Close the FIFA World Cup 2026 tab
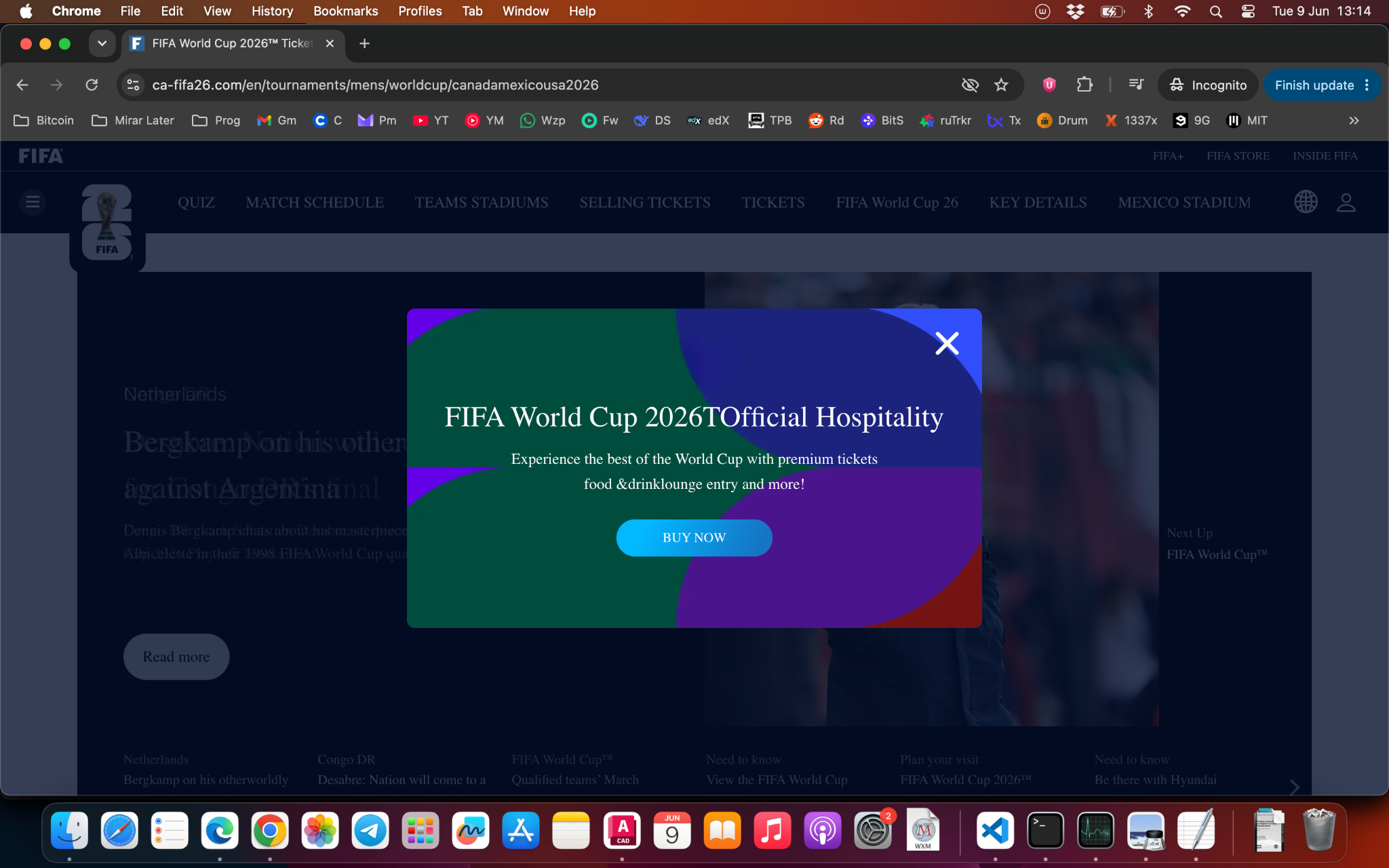Screen dimensions: 1389x868 [330, 43]
